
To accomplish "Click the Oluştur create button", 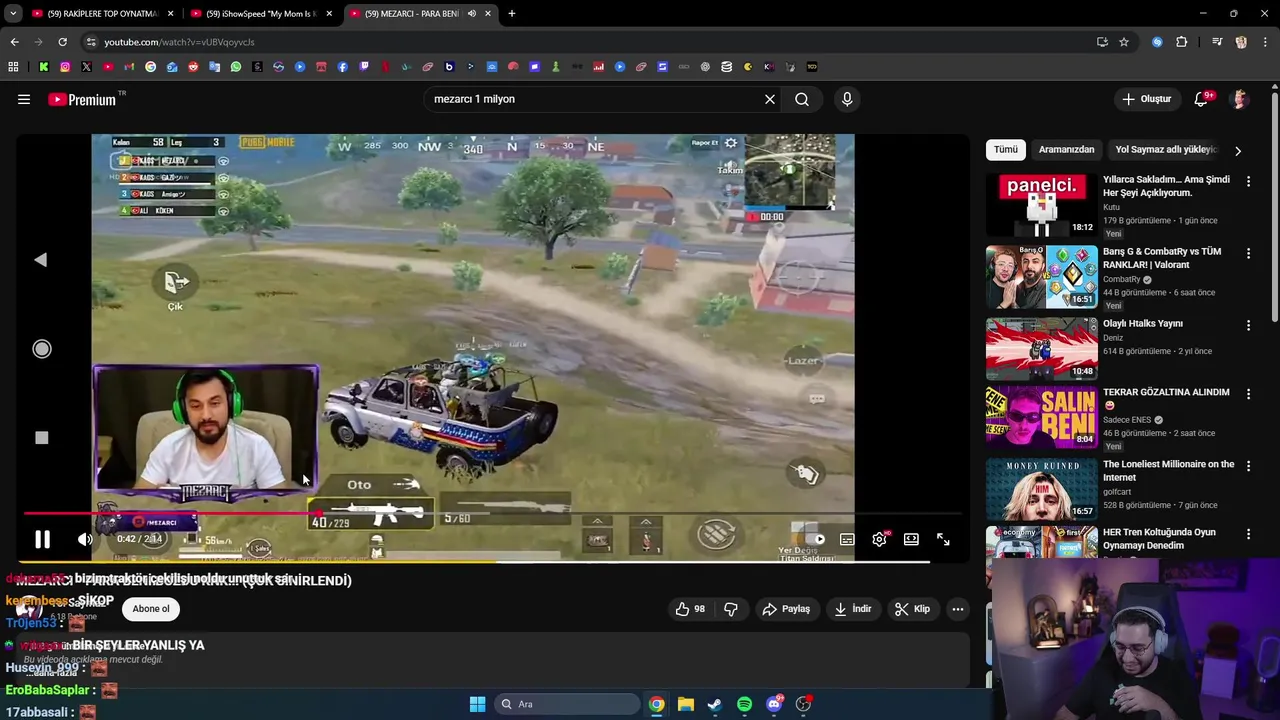I will pos(1146,99).
